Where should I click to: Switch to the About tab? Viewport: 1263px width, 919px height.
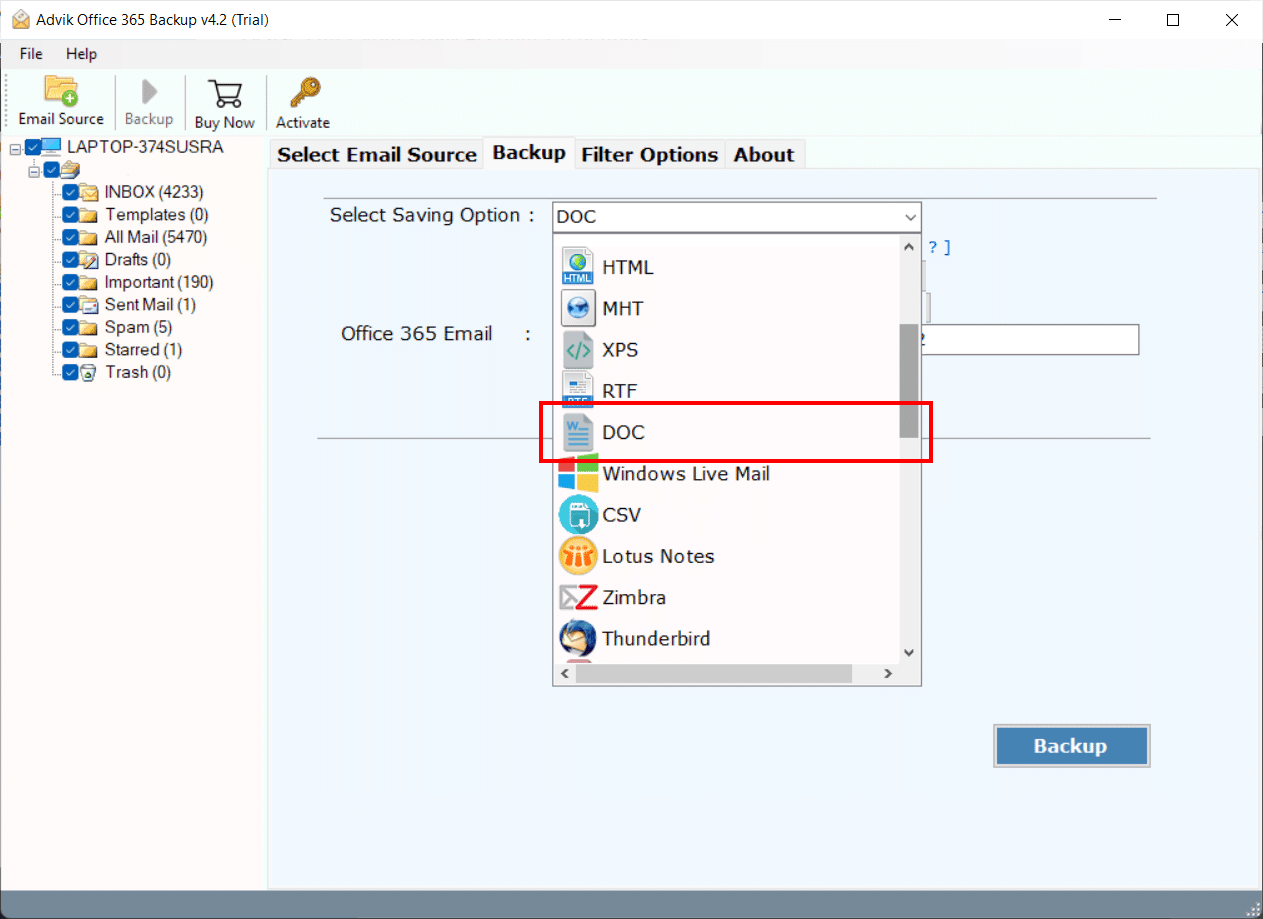click(764, 154)
